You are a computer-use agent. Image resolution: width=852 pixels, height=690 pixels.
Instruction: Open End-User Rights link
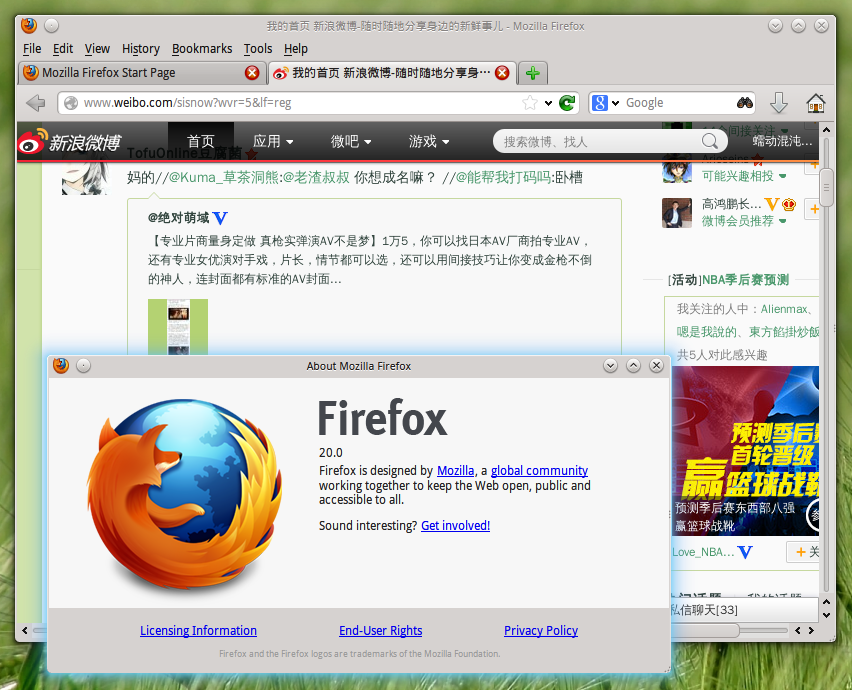tap(380, 630)
